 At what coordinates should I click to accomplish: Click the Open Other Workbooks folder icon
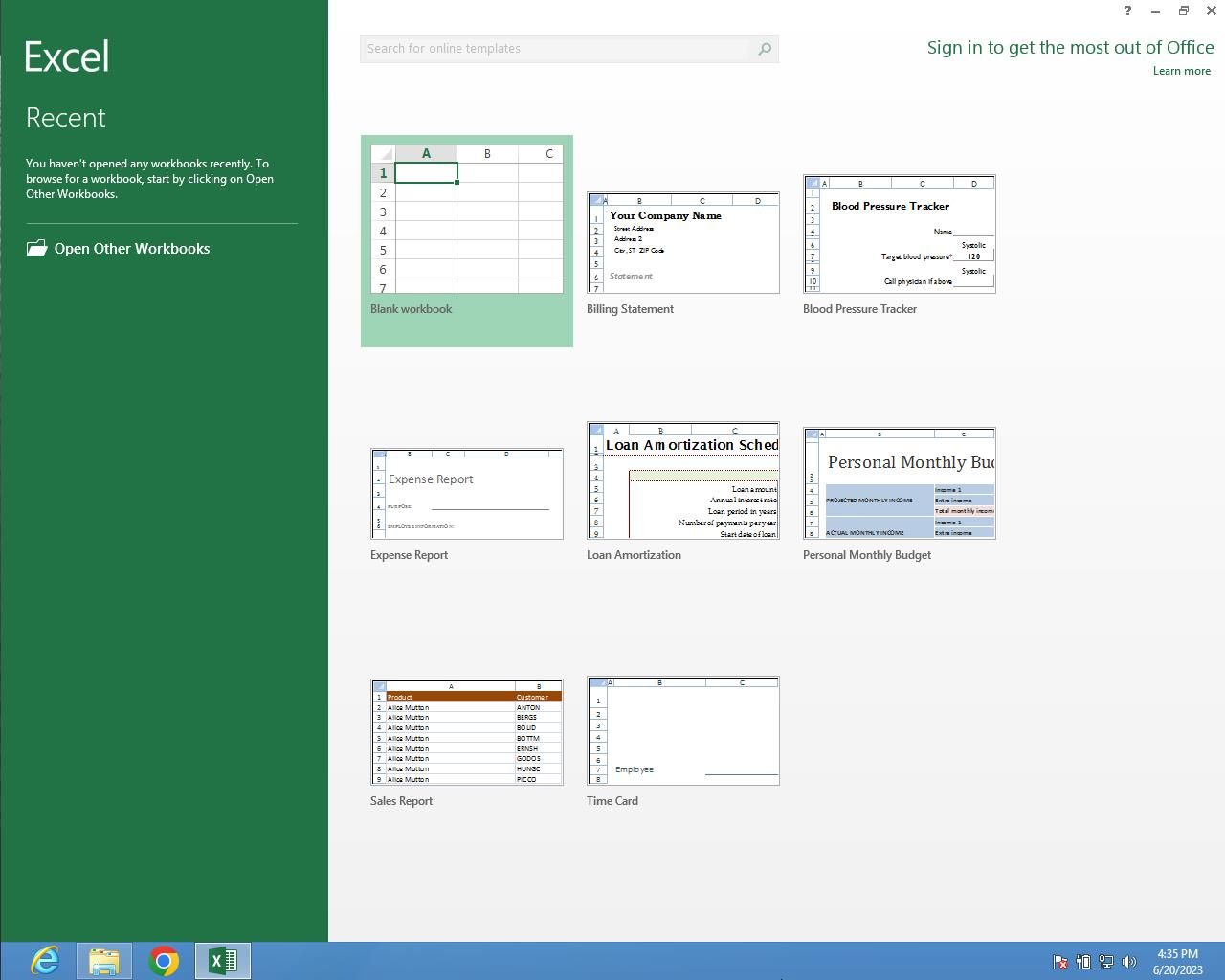(36, 248)
